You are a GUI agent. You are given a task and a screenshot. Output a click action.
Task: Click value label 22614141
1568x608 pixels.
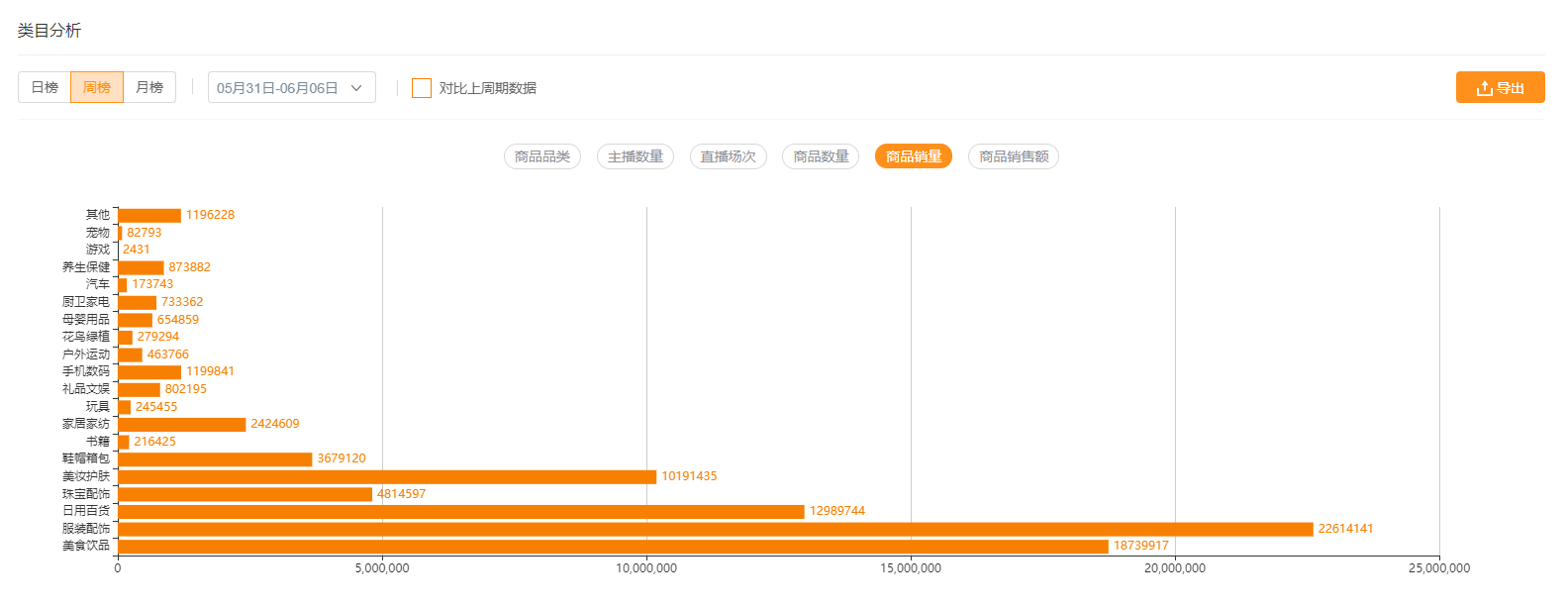pos(1345,529)
